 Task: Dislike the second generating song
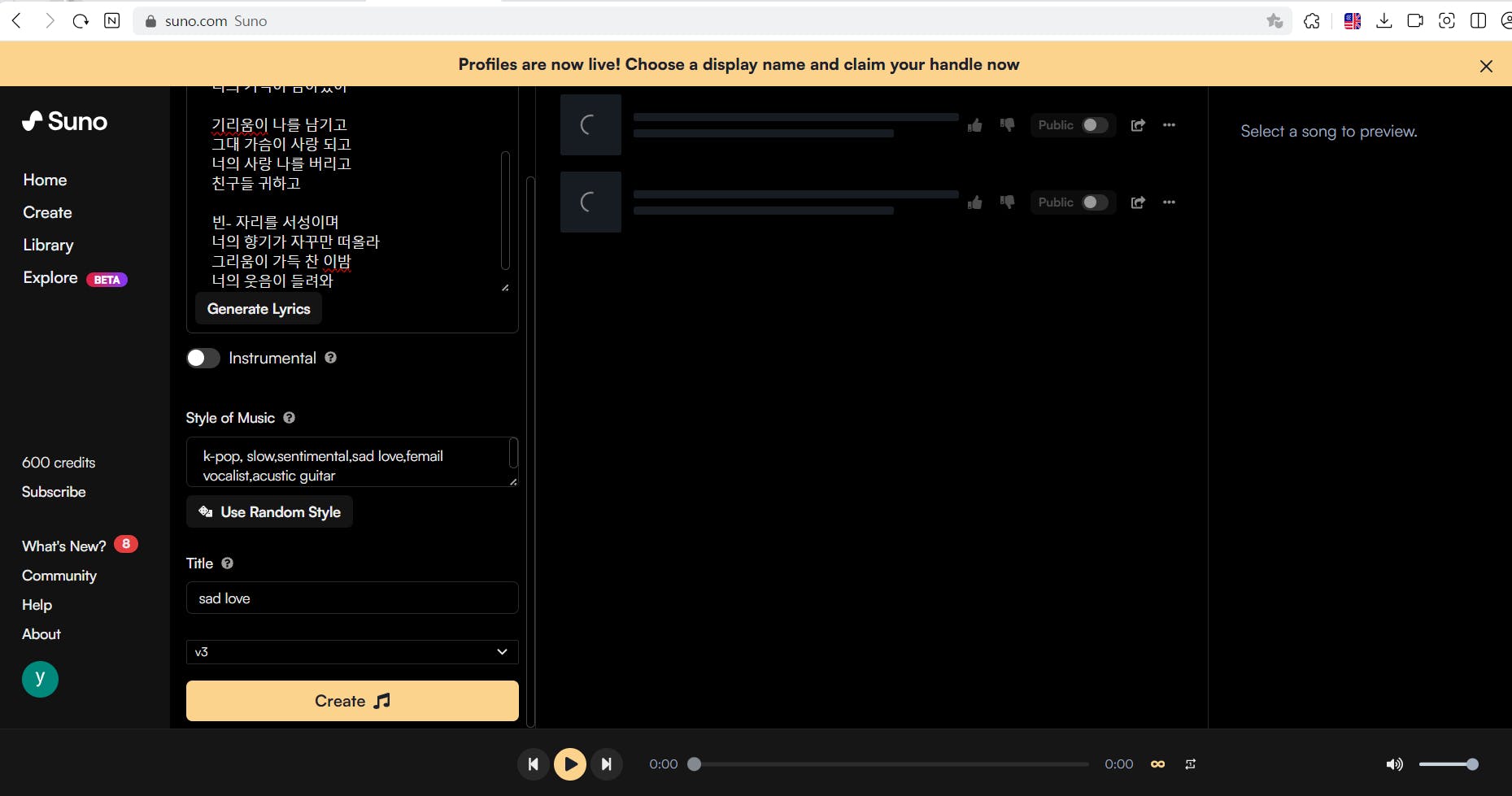[x=1007, y=202]
